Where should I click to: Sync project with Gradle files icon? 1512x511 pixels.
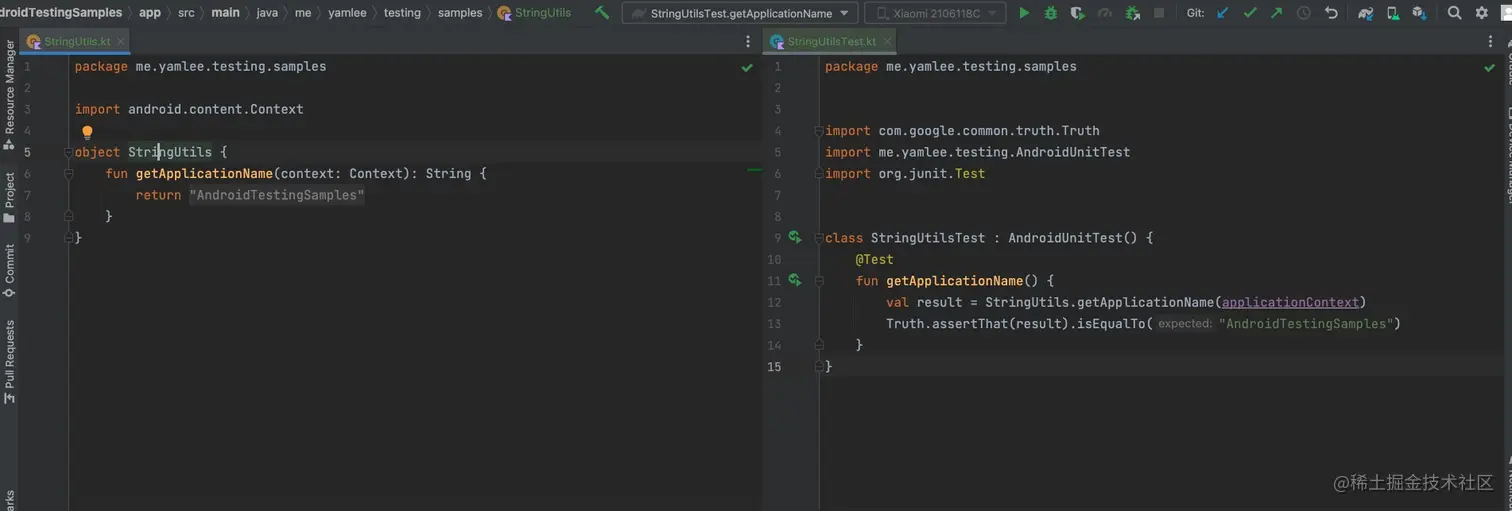pyautogui.click(x=1366, y=13)
